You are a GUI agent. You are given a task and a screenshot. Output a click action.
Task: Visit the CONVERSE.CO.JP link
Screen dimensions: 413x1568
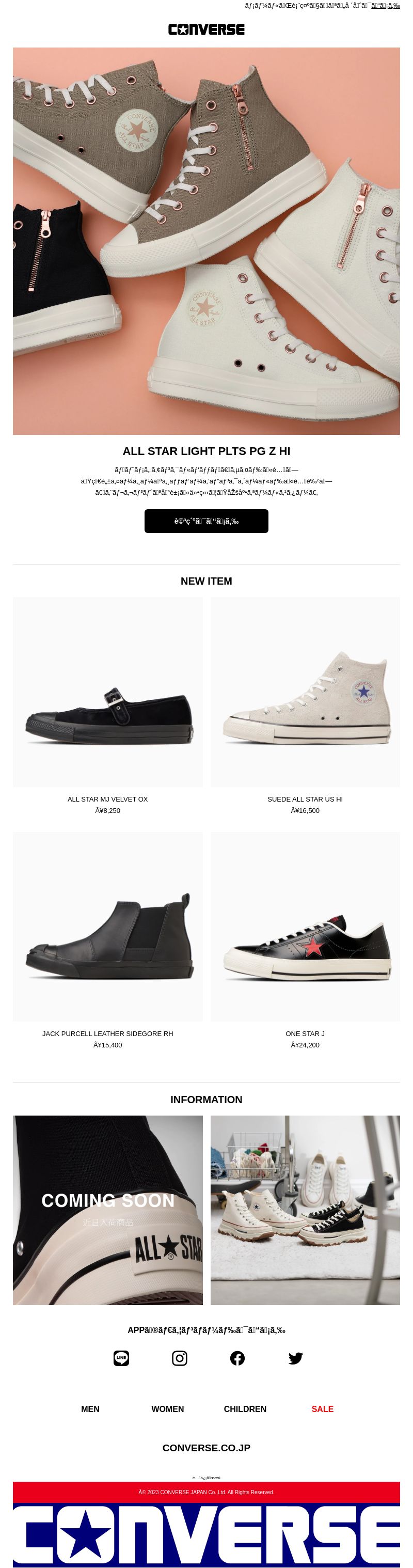pos(206,1448)
